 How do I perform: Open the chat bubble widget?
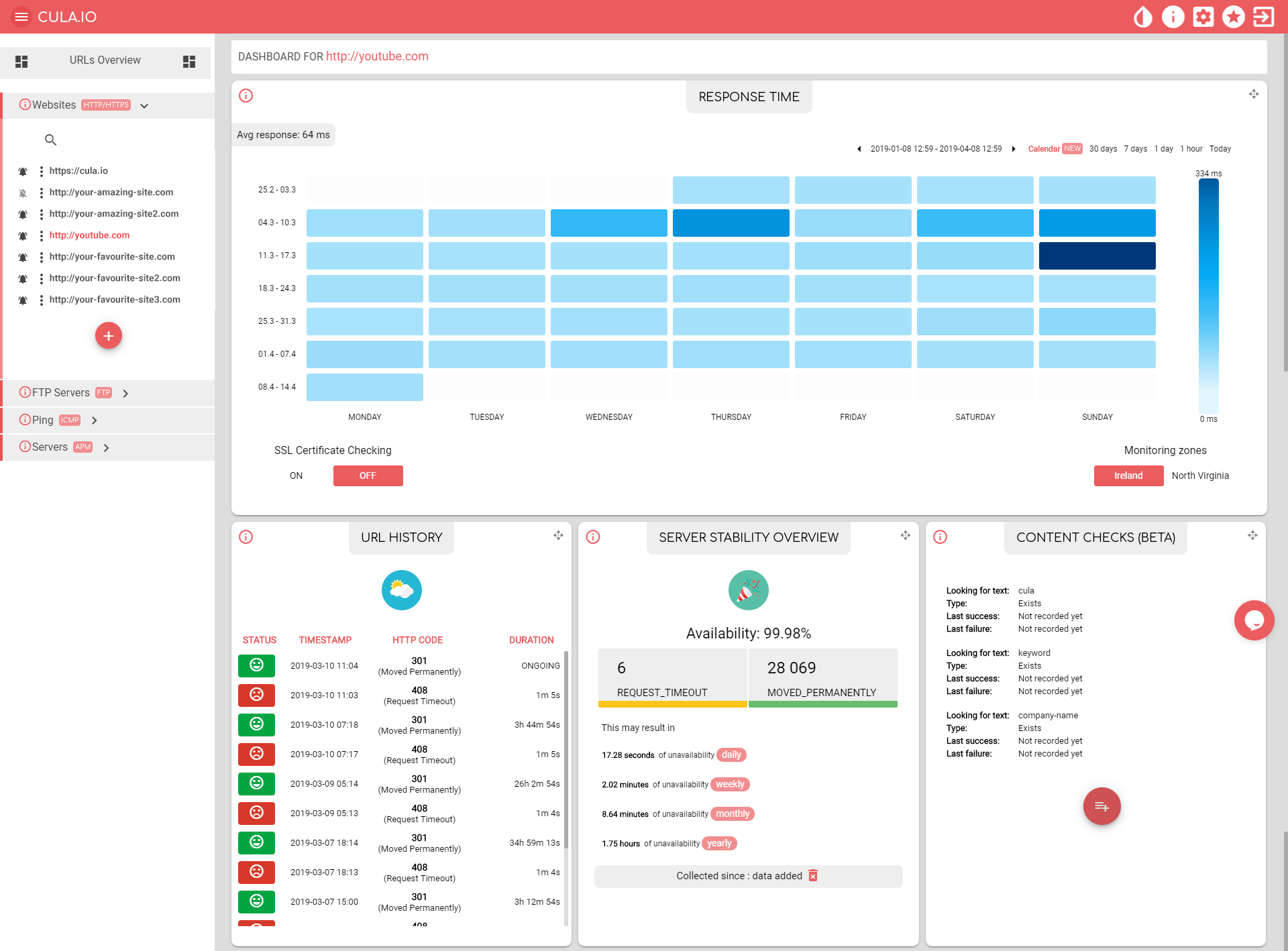pos(1253,620)
